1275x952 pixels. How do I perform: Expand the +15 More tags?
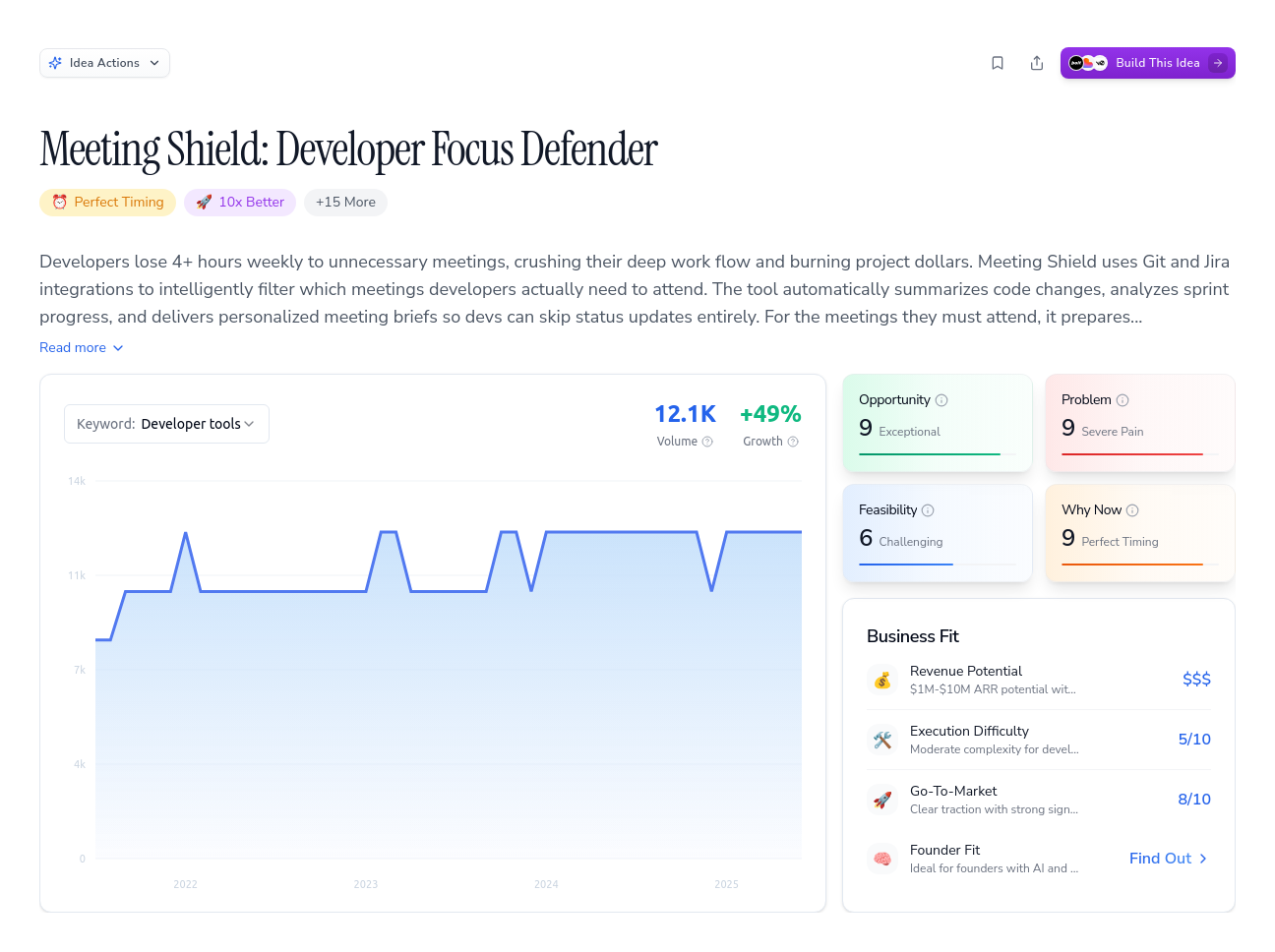pos(345,203)
